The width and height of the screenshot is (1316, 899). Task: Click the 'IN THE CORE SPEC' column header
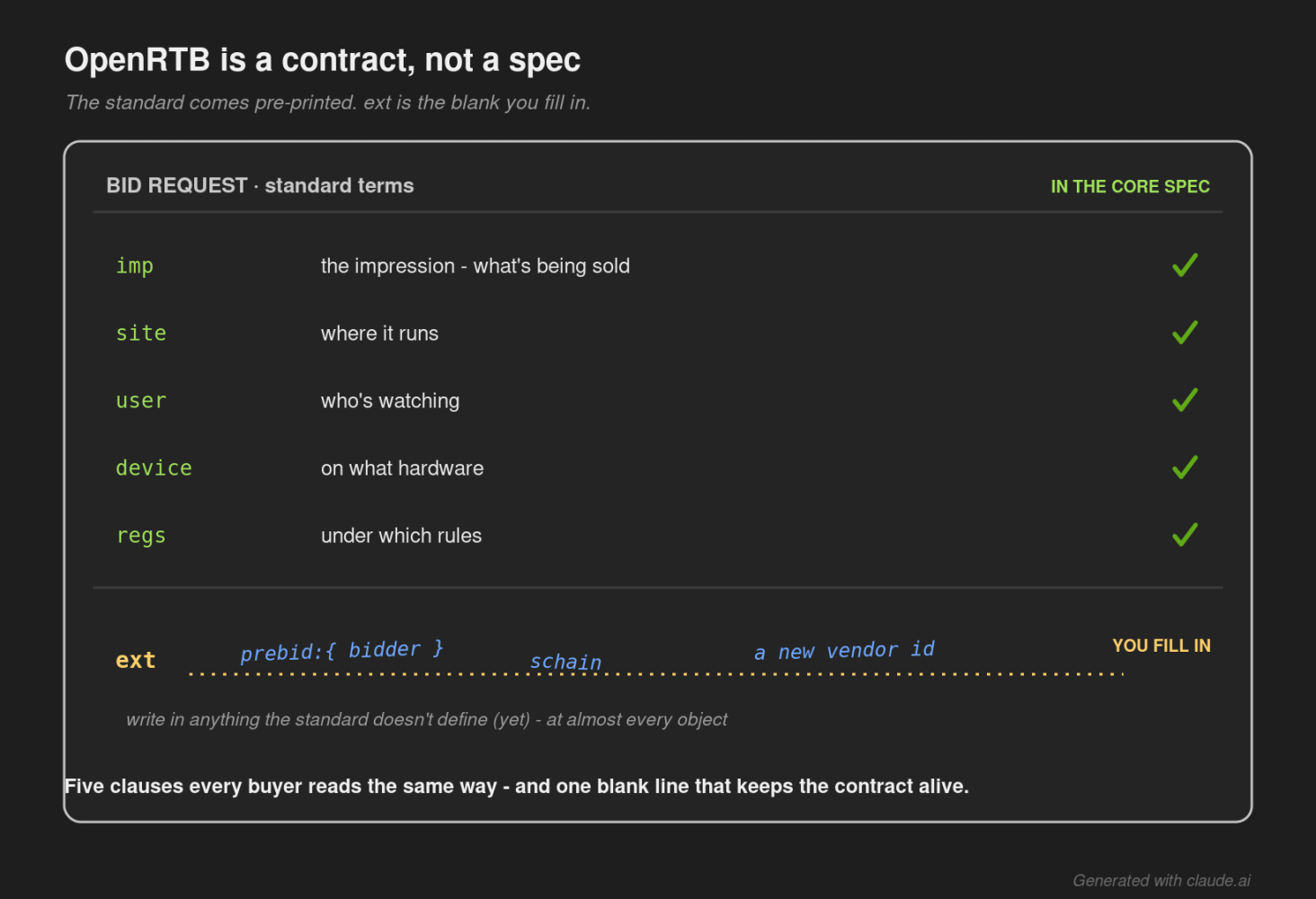click(x=1130, y=186)
